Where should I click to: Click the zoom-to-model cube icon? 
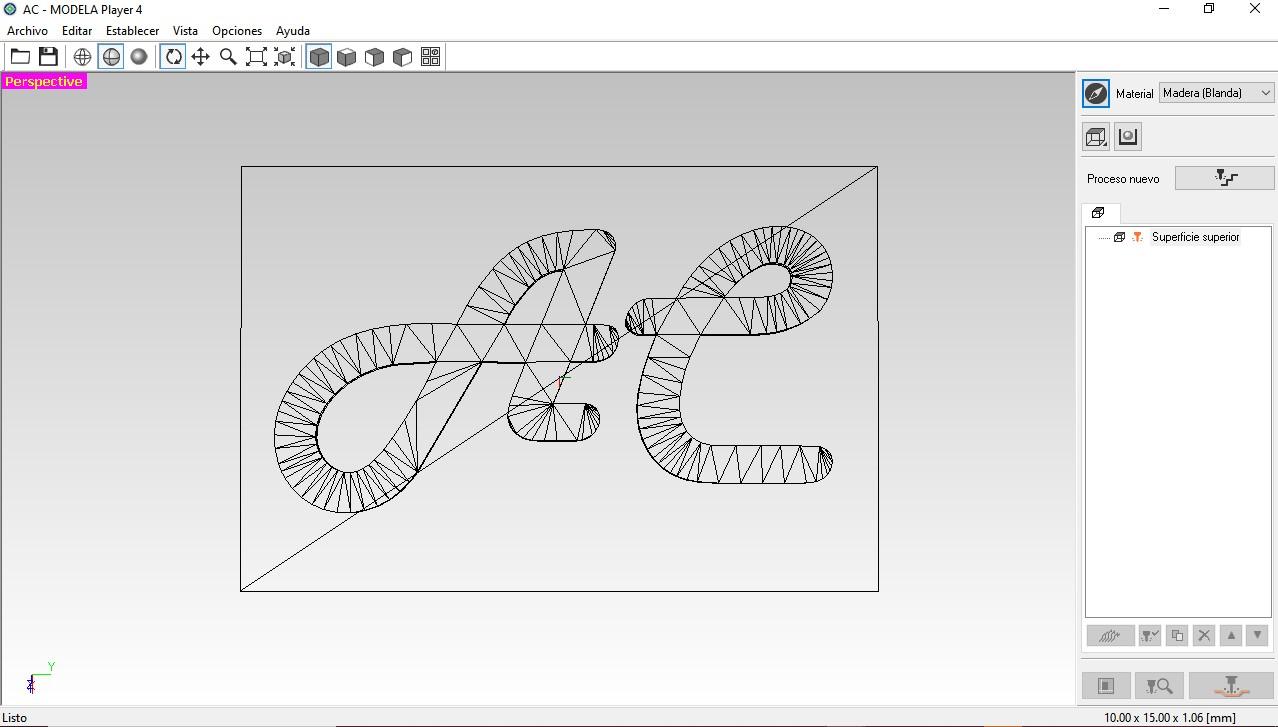pos(285,57)
